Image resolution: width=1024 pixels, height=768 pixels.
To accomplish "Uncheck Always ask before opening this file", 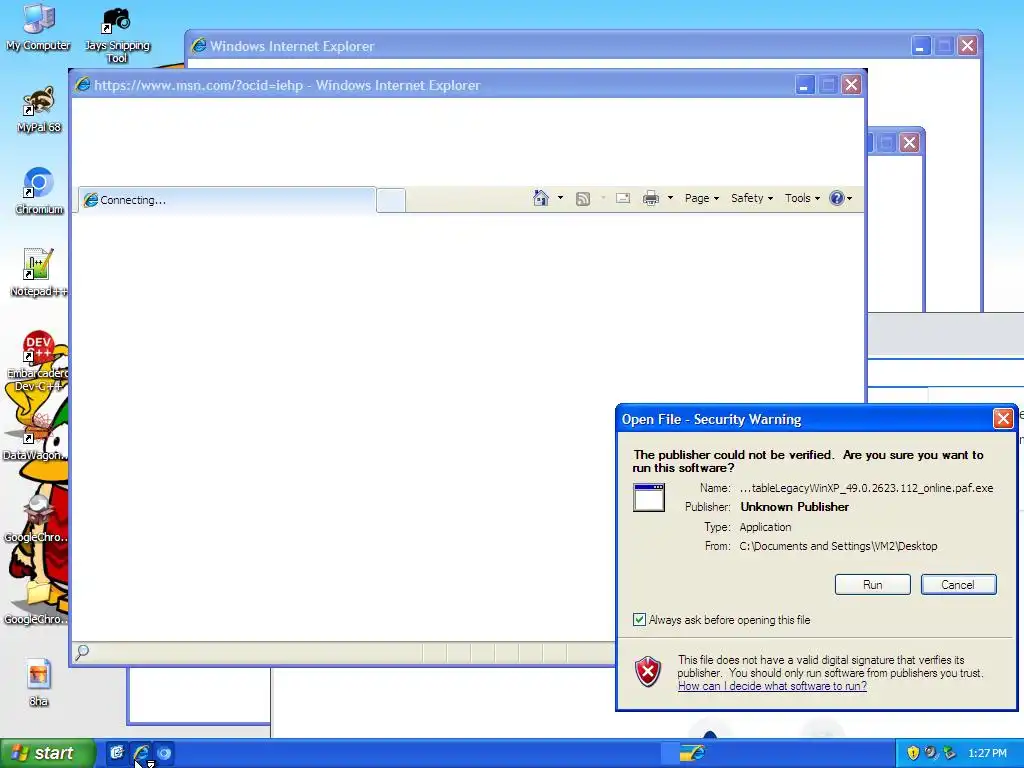I will (639, 620).
